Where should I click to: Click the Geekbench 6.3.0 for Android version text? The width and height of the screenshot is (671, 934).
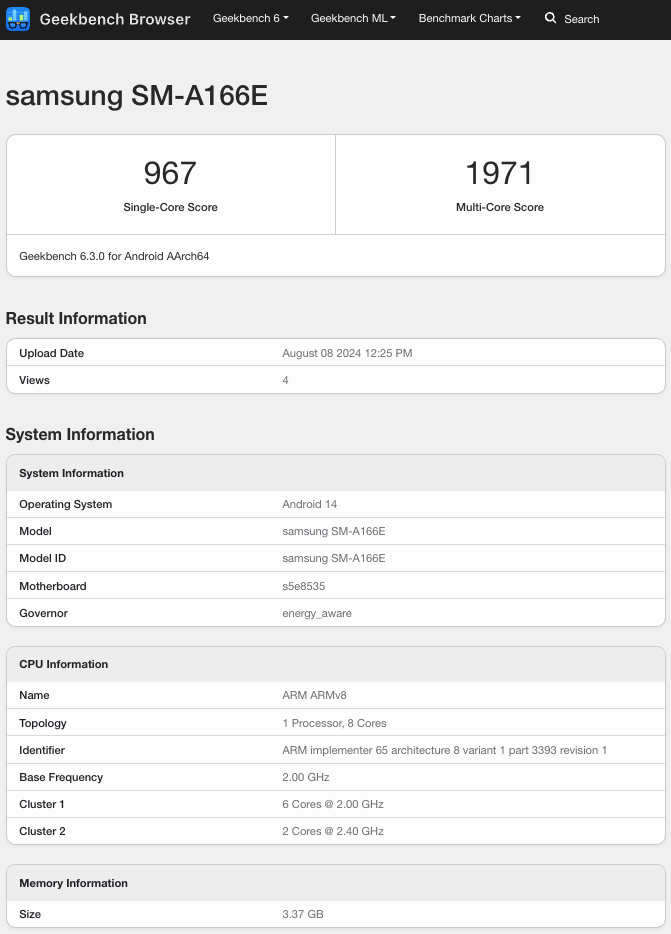coord(114,256)
